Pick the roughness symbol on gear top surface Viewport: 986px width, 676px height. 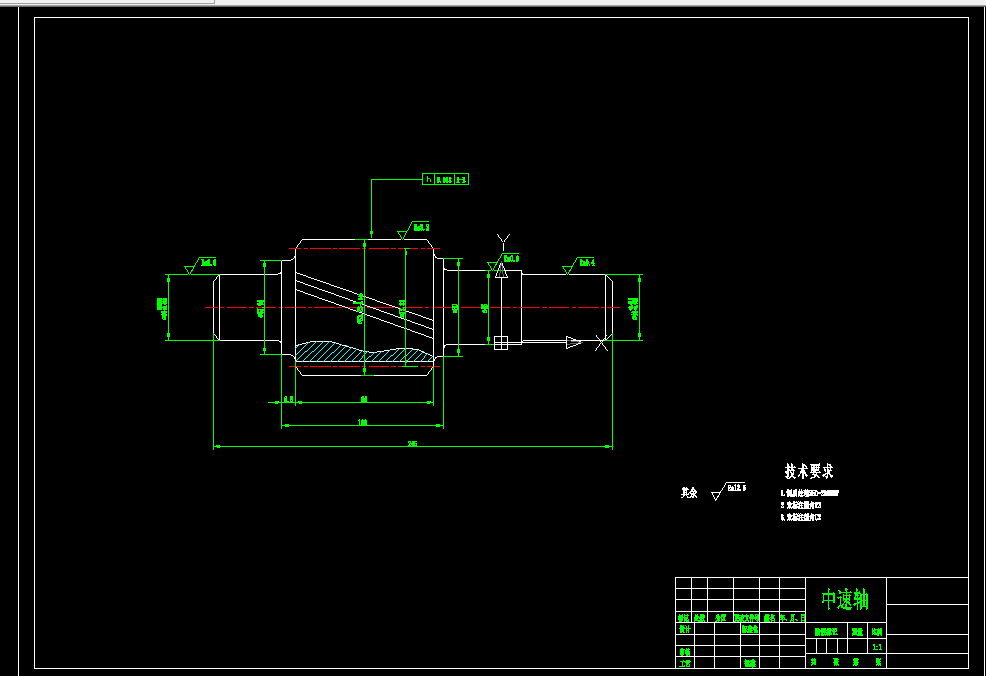(x=414, y=230)
